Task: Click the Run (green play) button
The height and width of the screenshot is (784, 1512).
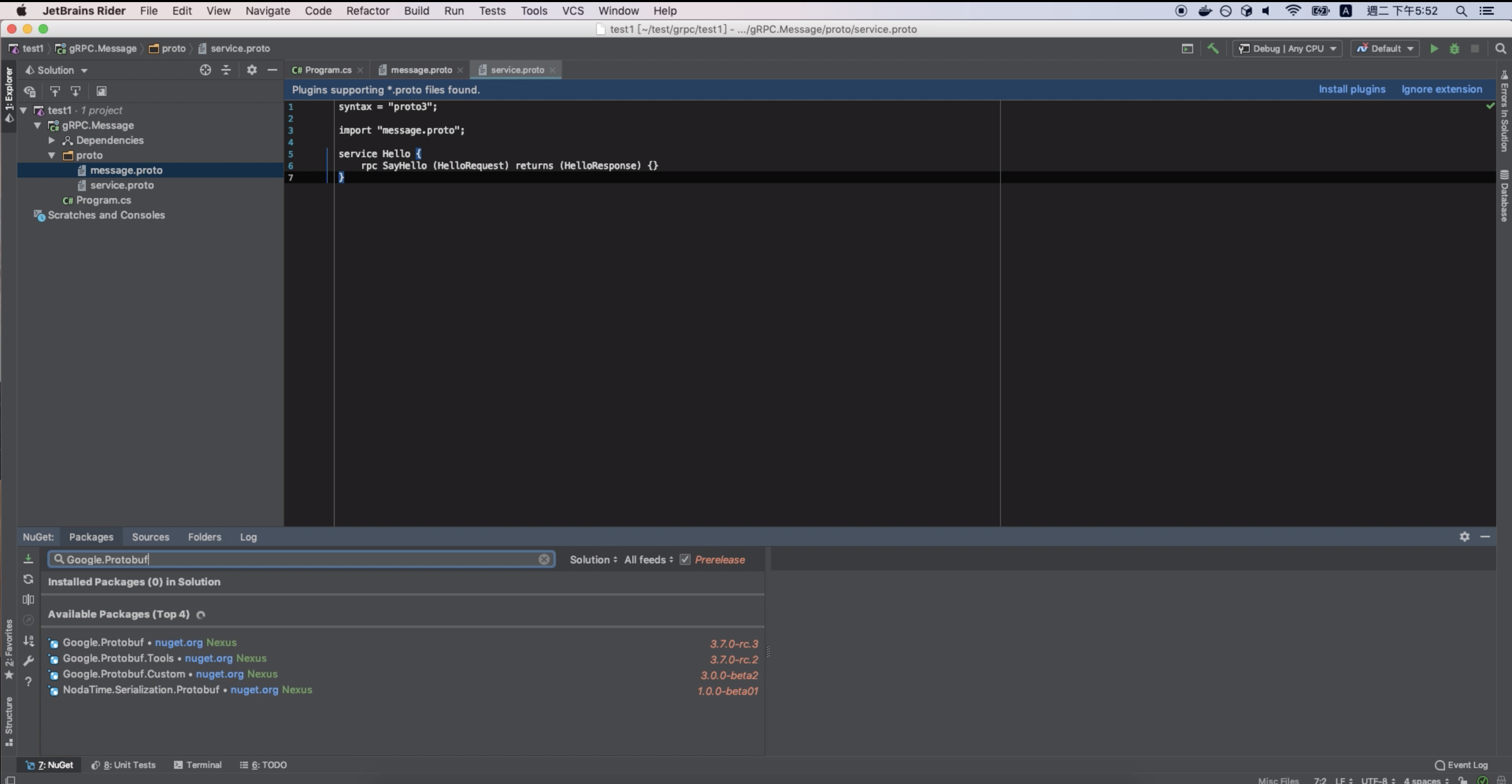Action: (x=1433, y=49)
